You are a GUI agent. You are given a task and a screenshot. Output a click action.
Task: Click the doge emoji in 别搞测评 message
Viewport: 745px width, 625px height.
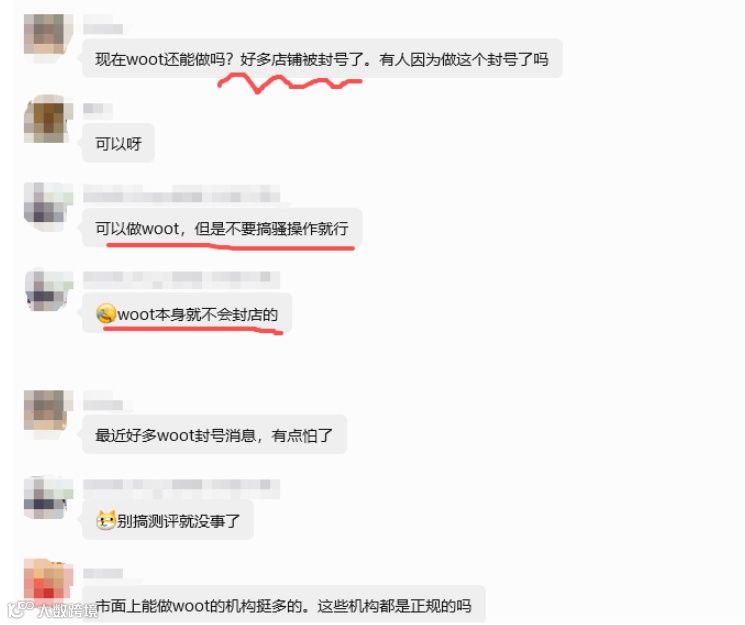[105, 520]
